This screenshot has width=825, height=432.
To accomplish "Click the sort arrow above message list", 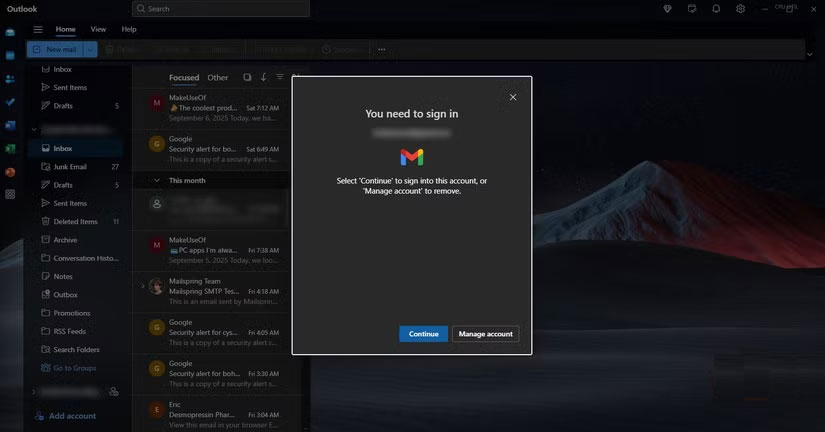I will click(x=264, y=77).
